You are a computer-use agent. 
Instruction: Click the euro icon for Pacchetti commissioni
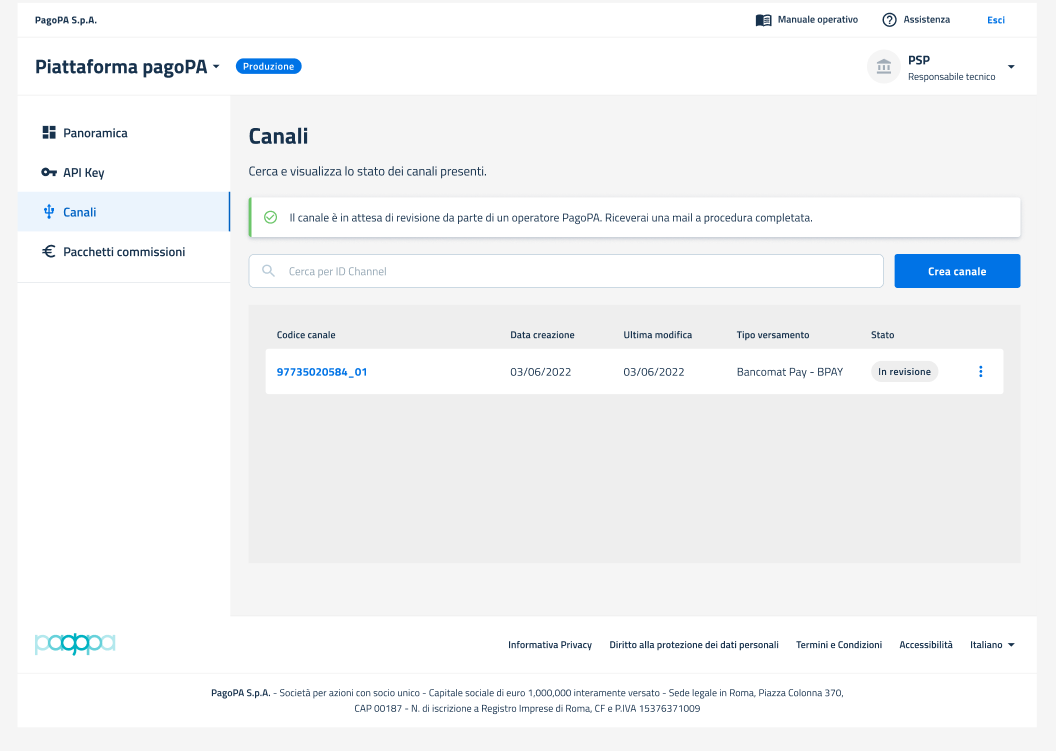[x=49, y=252]
